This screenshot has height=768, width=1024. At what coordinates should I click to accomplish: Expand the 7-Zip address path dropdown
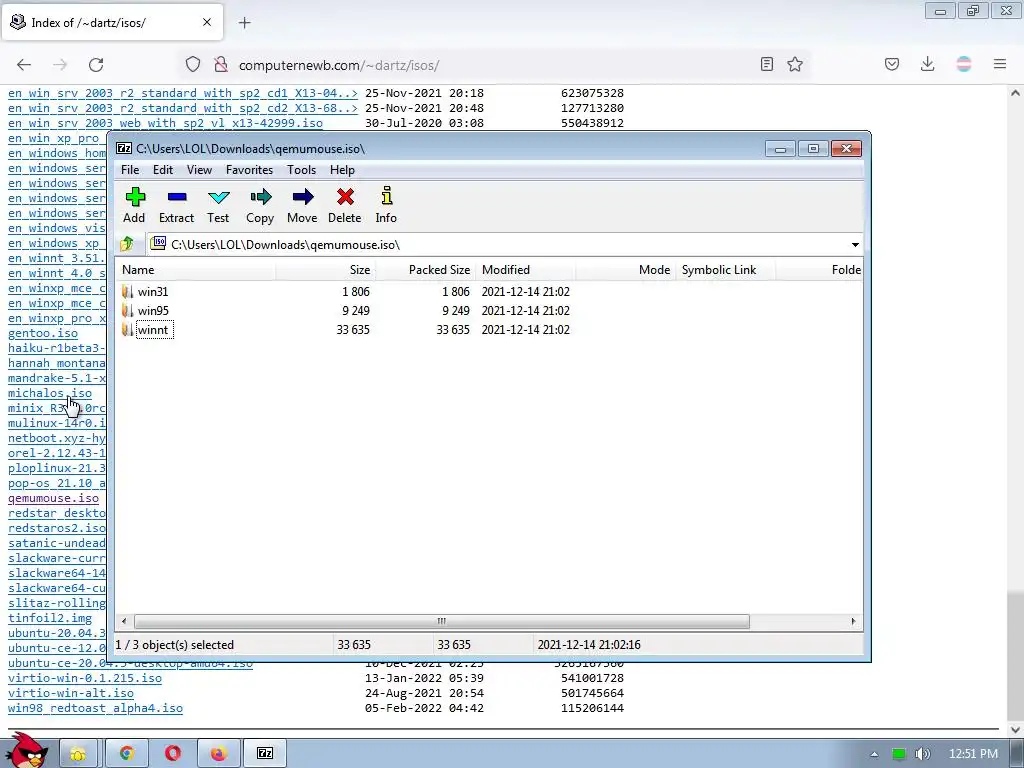pyautogui.click(x=855, y=245)
